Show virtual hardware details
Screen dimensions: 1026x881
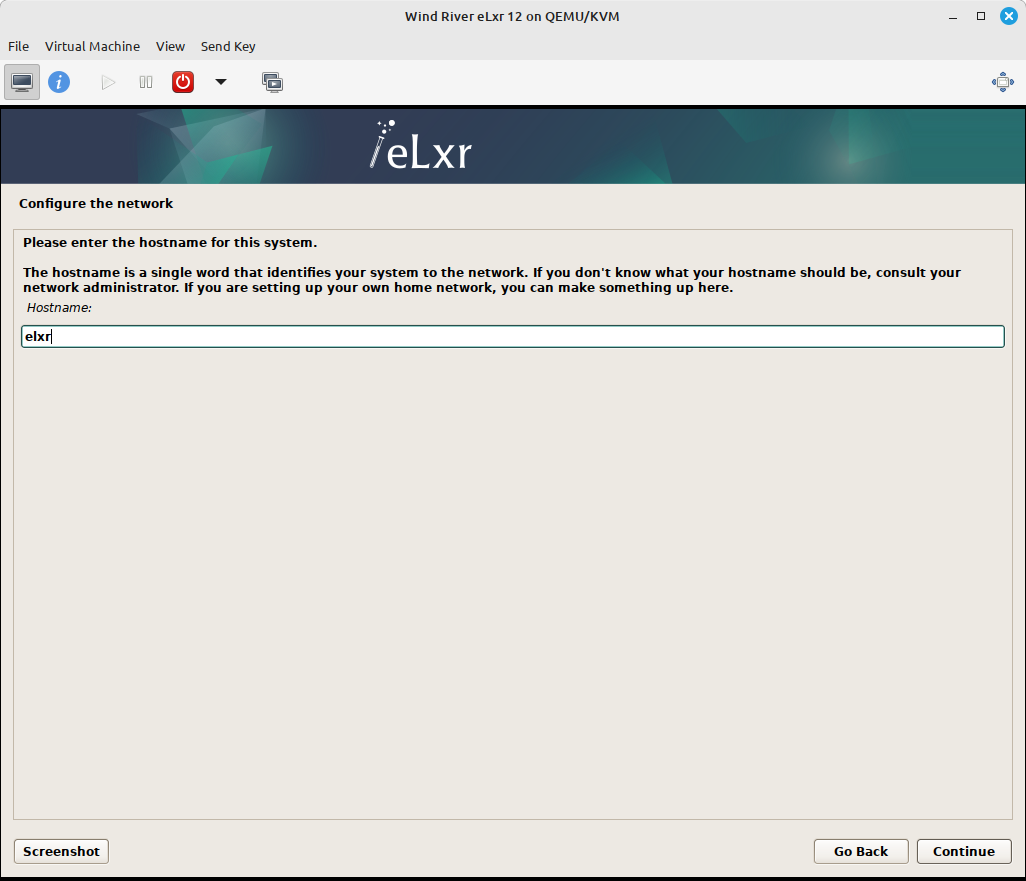click(x=59, y=81)
